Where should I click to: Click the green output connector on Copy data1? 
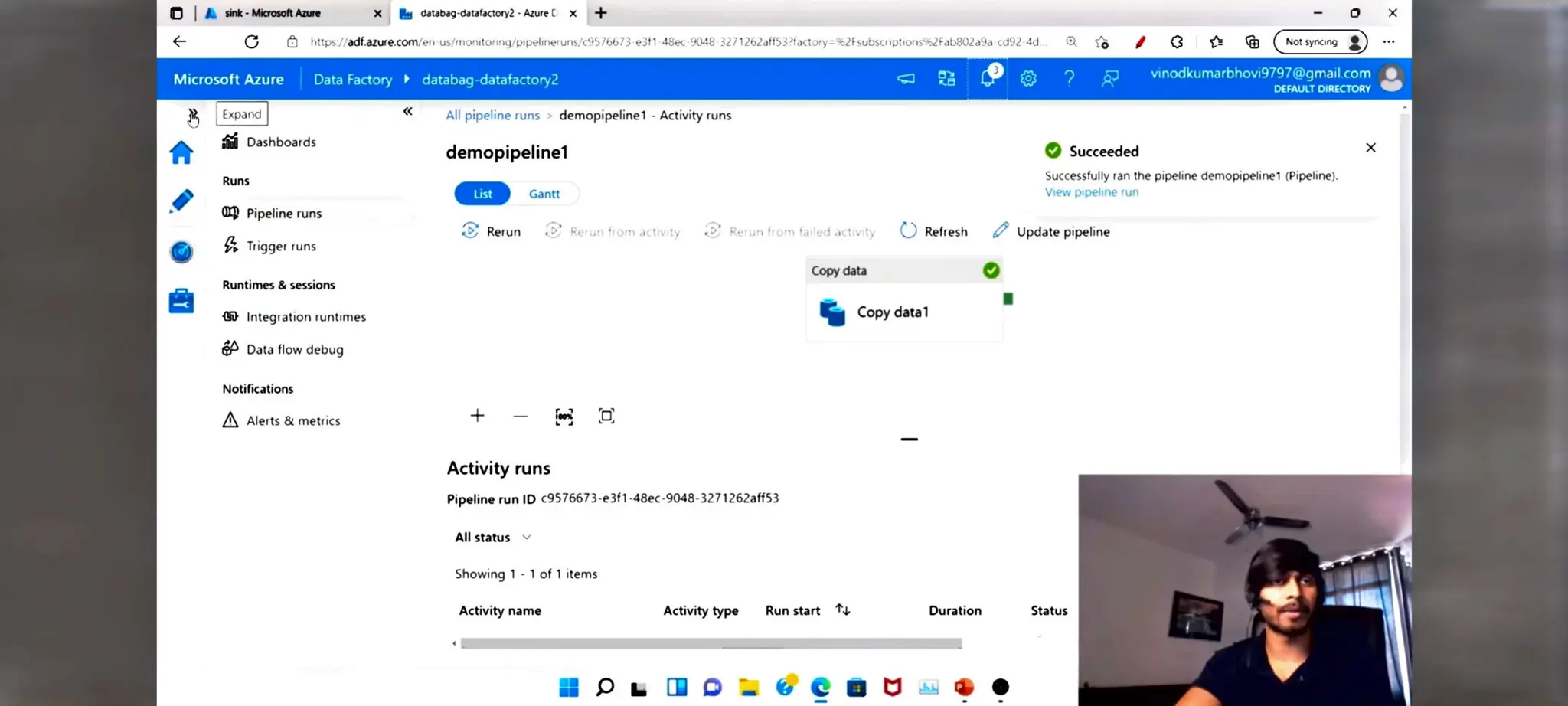(1008, 299)
